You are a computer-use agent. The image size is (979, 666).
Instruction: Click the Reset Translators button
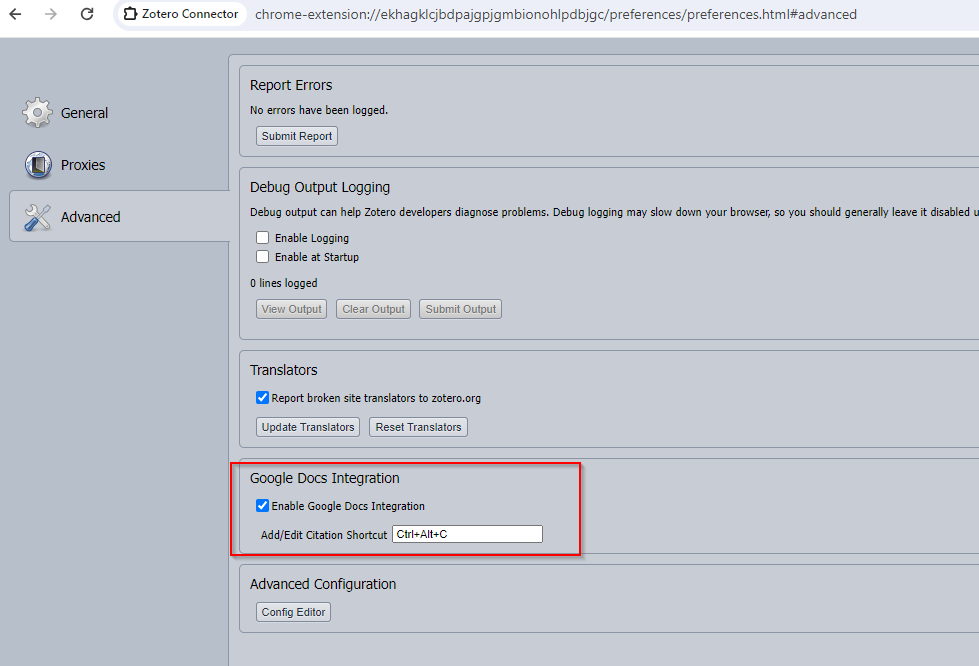tap(418, 427)
